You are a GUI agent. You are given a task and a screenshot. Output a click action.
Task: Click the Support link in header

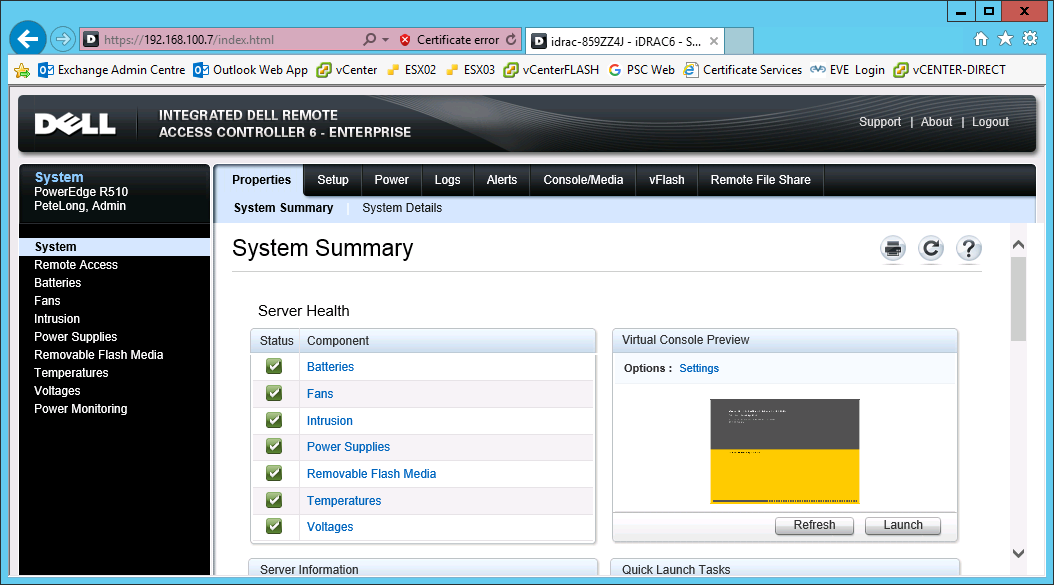pyautogui.click(x=880, y=122)
